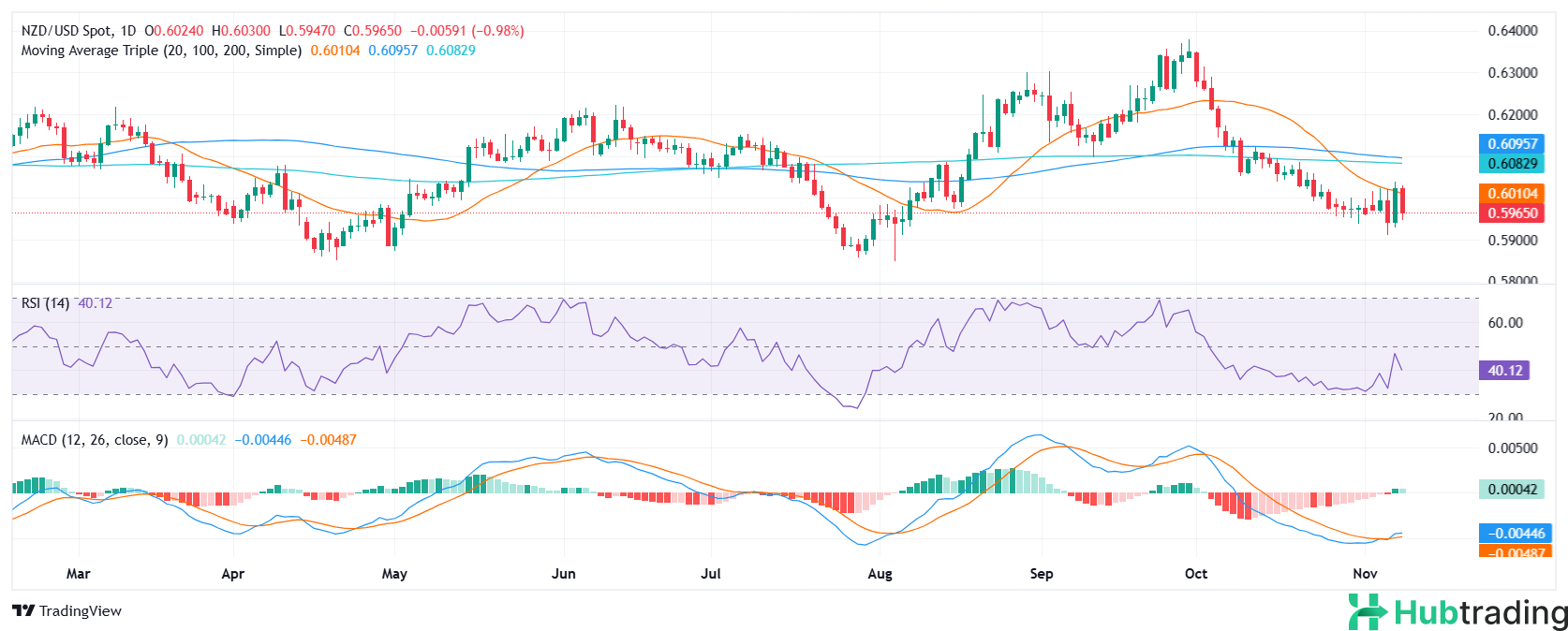Screen dimensions: 1568x631
Task: Click the Sep label on time axis
Action: coord(1042,574)
